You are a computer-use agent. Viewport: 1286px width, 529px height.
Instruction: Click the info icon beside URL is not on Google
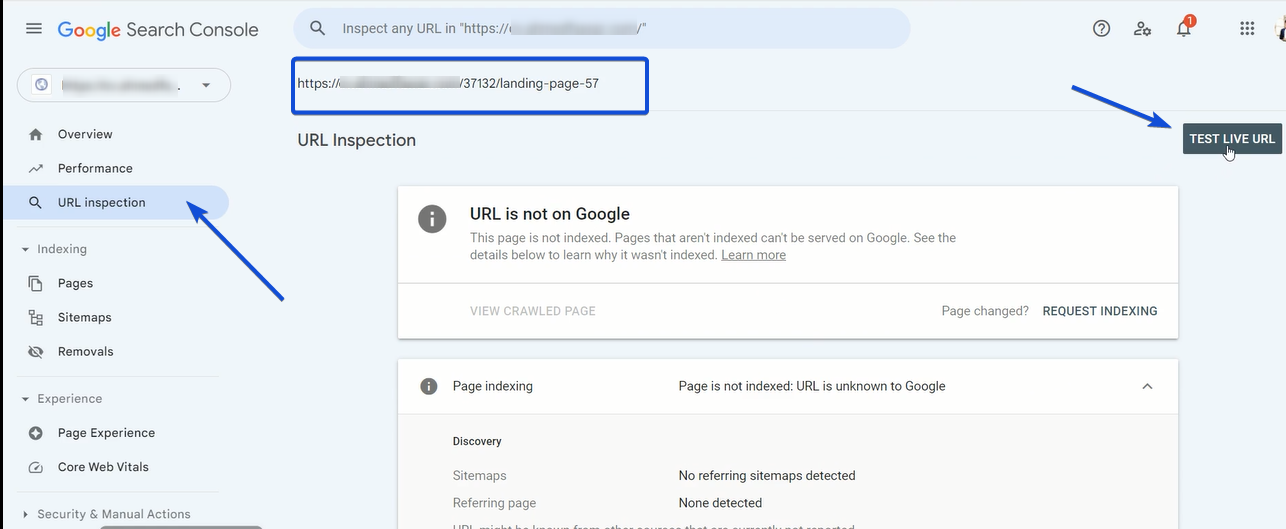[432, 219]
